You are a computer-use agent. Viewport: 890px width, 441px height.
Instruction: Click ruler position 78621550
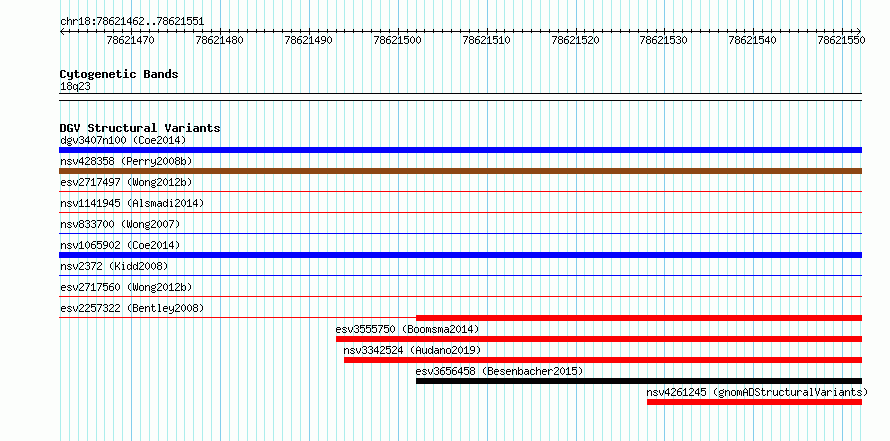(842, 40)
